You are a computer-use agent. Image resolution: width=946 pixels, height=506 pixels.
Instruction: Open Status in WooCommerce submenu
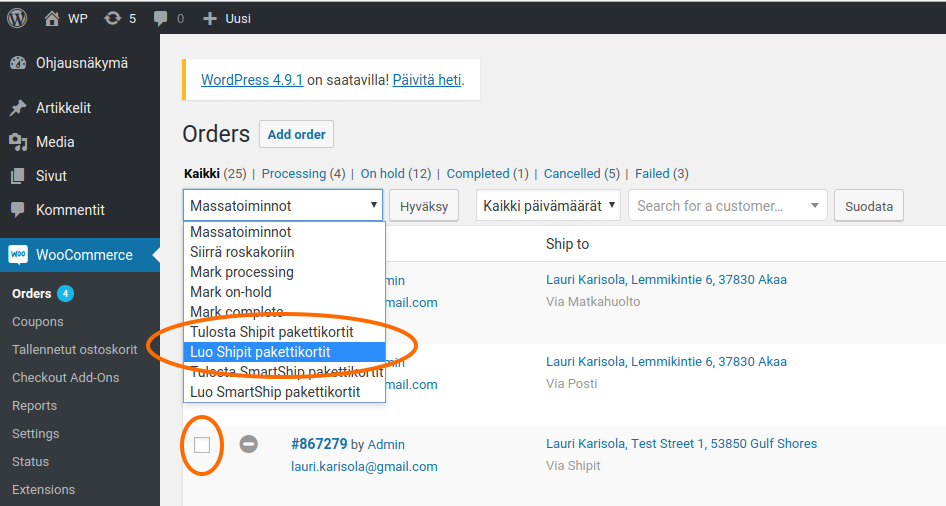coord(30,462)
